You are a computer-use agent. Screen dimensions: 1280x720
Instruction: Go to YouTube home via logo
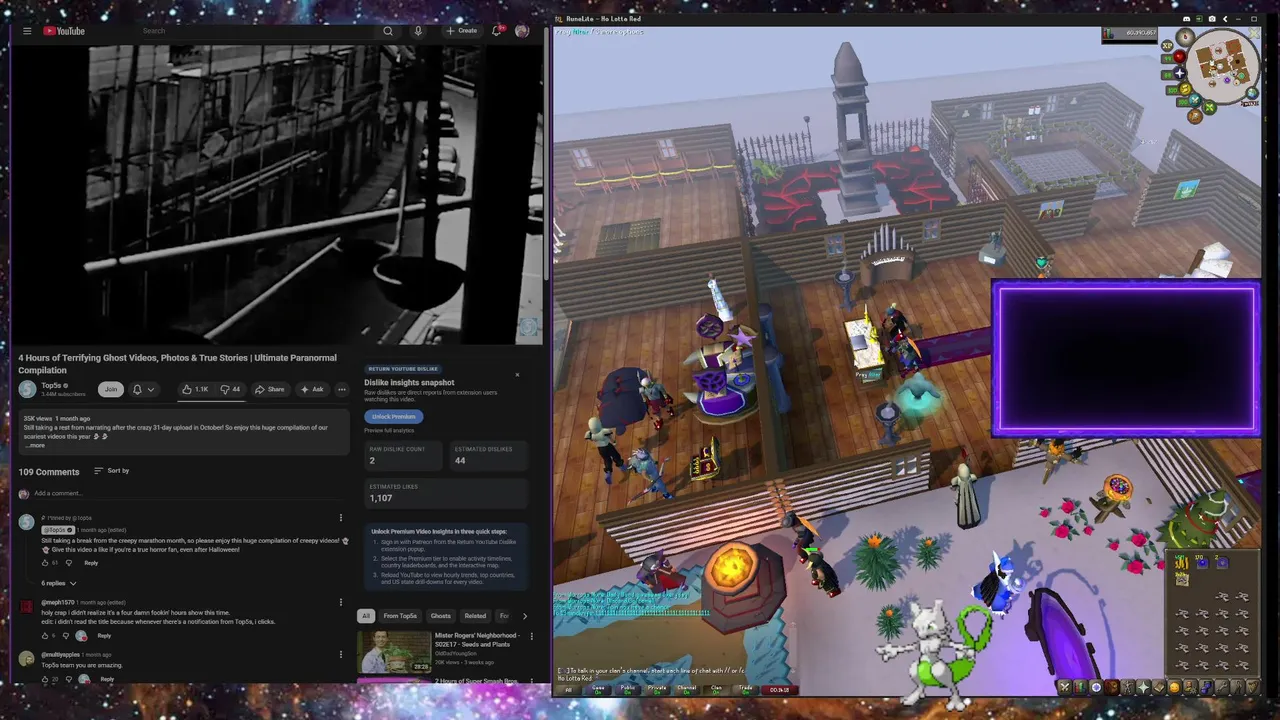64,31
